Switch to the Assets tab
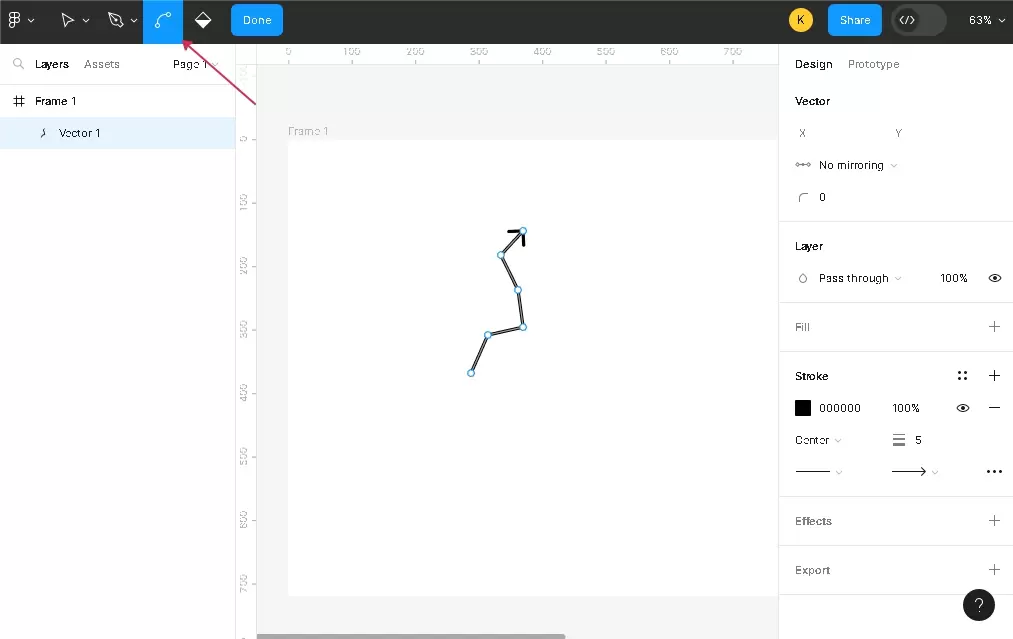Viewport: 1013px width, 639px height. [101, 64]
